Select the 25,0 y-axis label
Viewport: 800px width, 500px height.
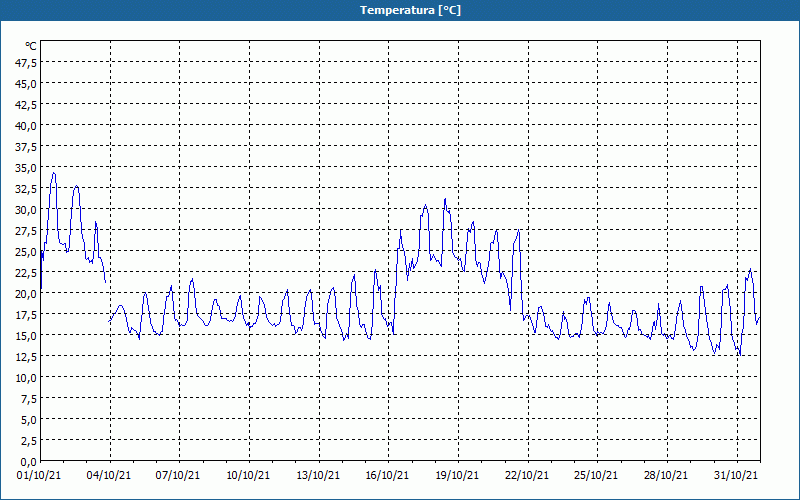click(x=27, y=252)
